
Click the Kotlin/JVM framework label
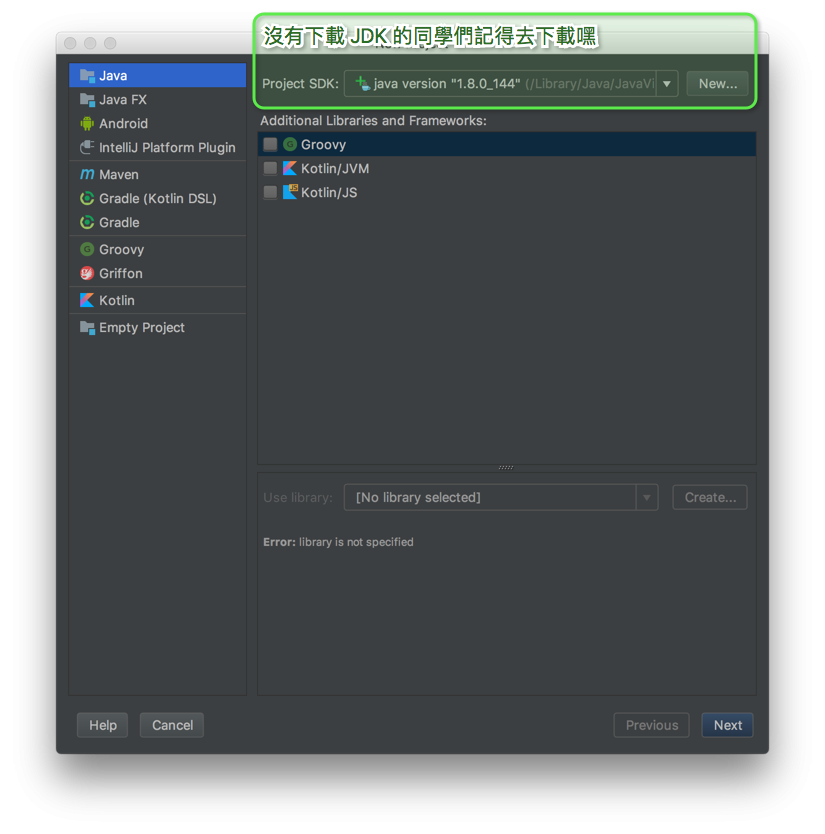coord(335,169)
